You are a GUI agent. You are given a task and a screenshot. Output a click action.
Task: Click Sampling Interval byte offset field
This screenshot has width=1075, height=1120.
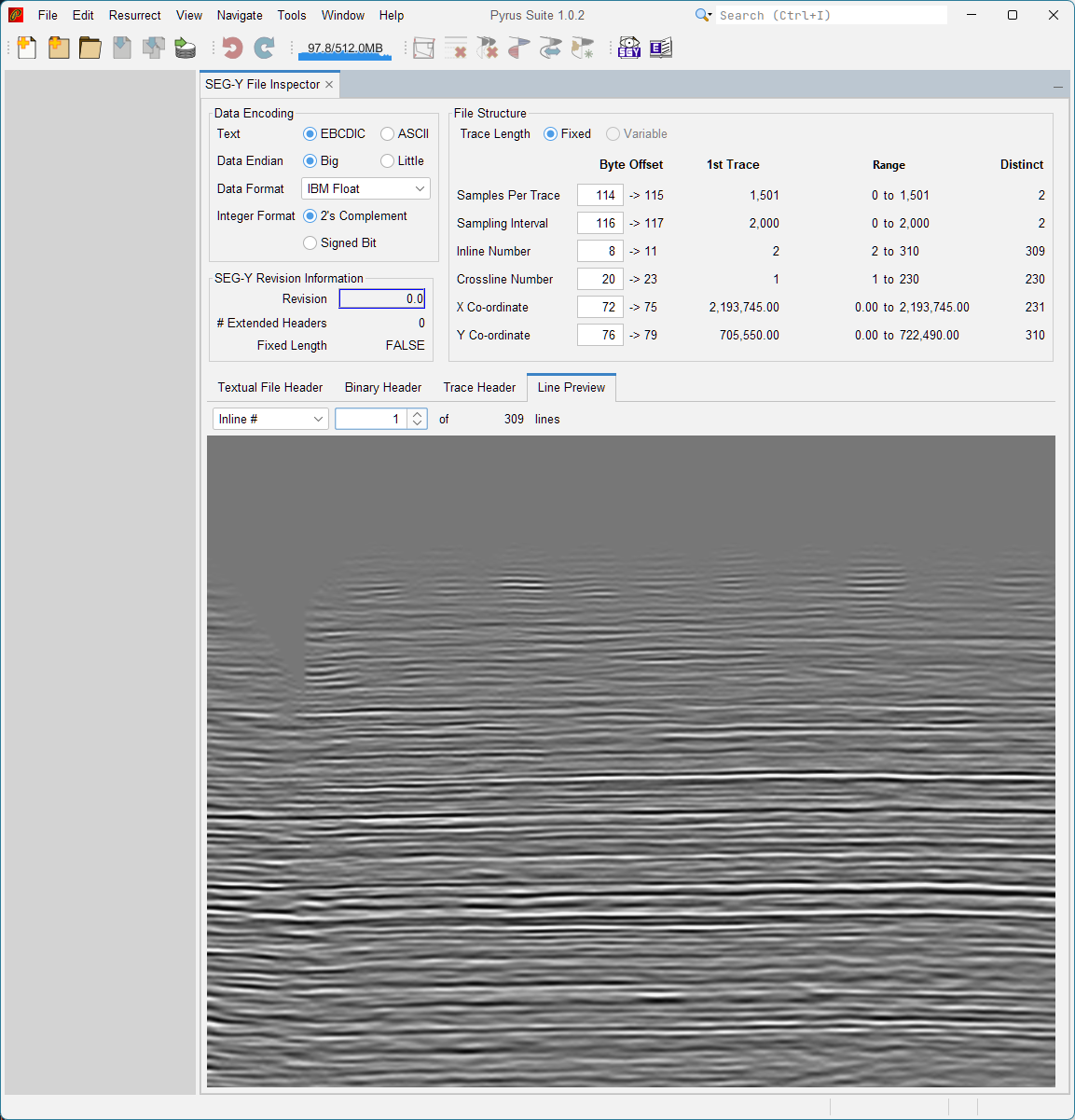click(x=600, y=223)
